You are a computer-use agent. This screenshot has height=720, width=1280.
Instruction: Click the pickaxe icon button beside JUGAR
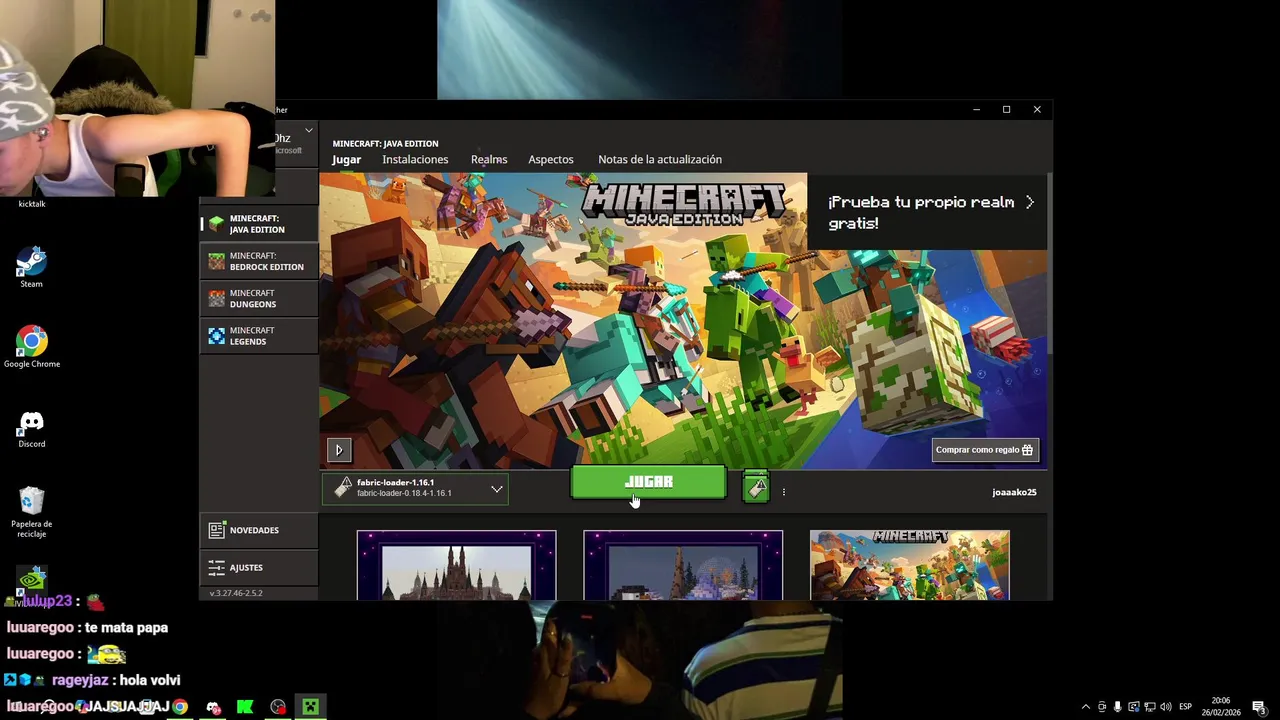[x=756, y=488]
